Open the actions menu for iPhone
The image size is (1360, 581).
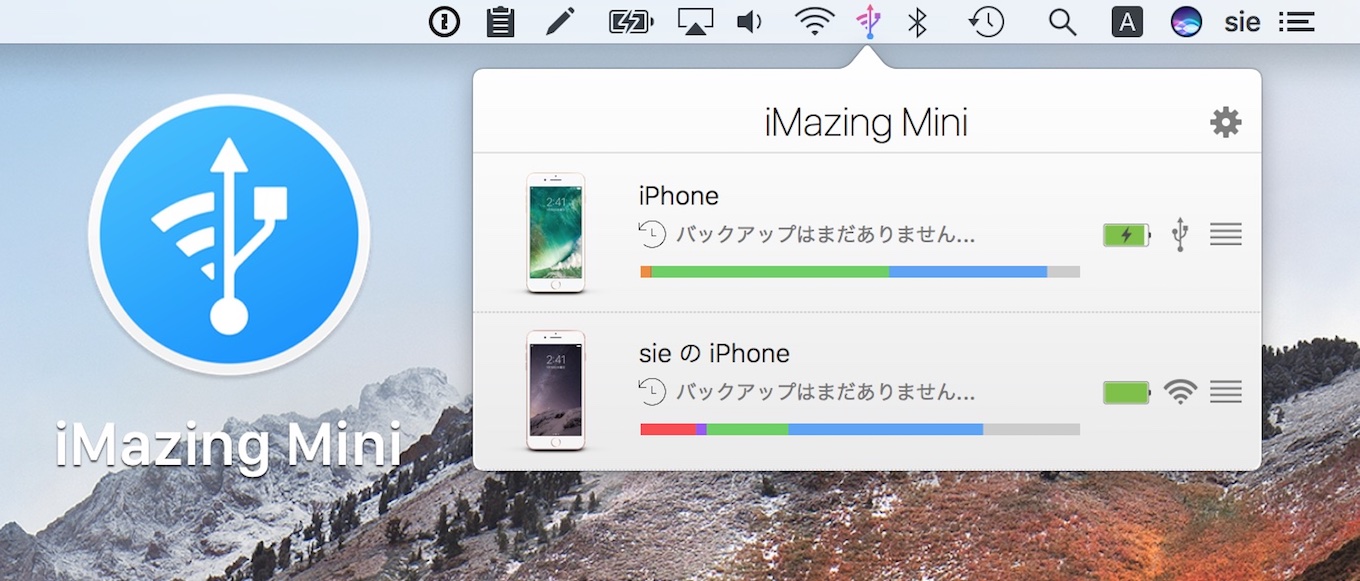(x=1226, y=234)
